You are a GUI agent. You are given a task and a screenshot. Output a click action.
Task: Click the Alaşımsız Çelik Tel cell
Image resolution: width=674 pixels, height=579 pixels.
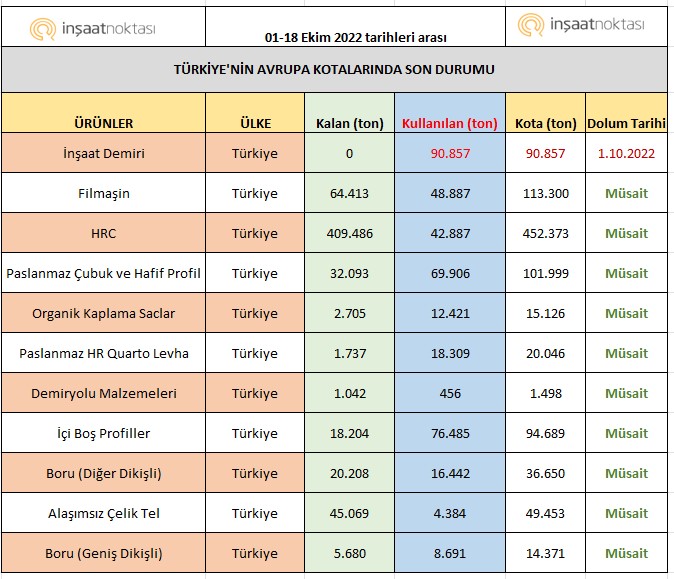click(103, 513)
